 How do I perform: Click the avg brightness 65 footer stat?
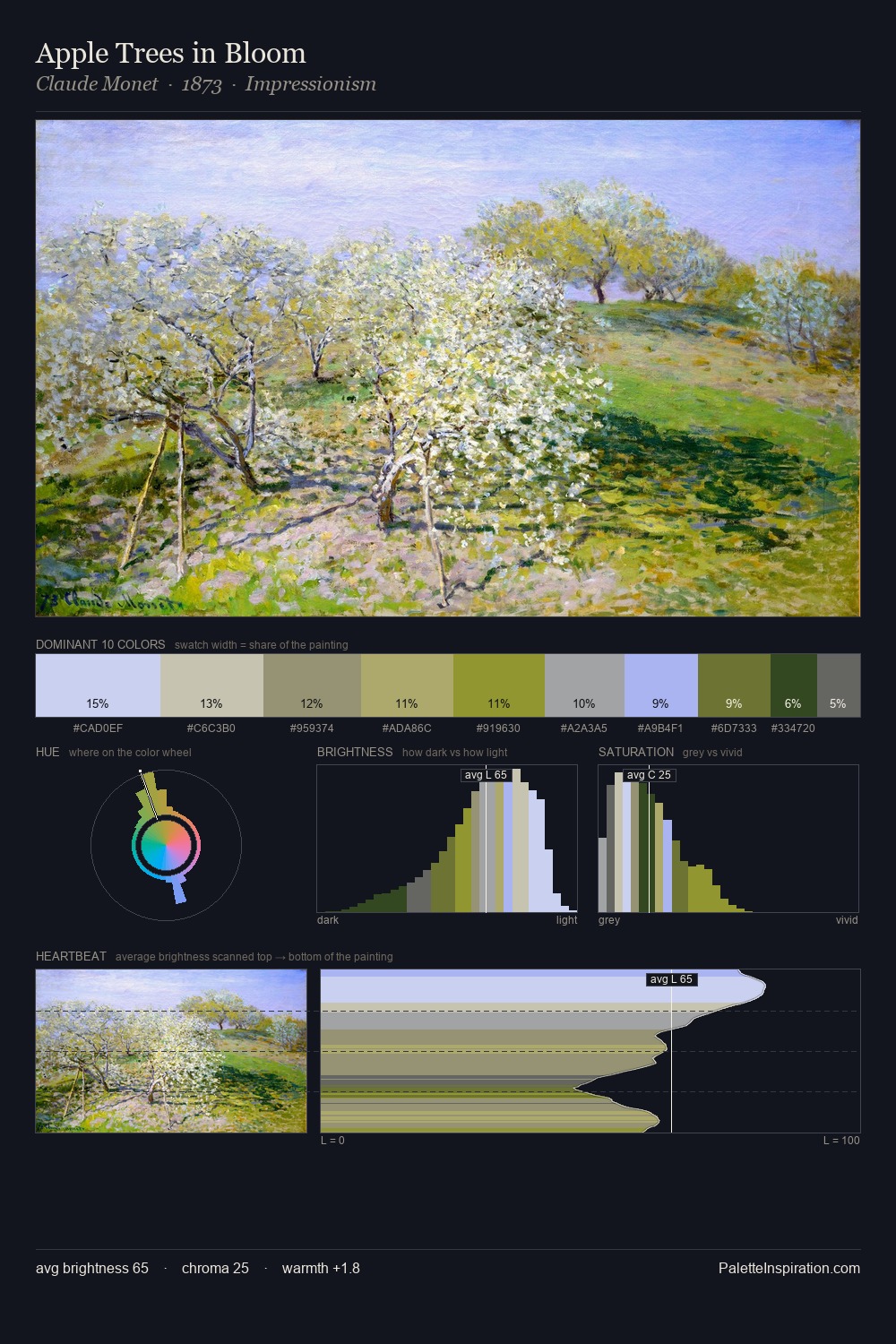(92, 1268)
